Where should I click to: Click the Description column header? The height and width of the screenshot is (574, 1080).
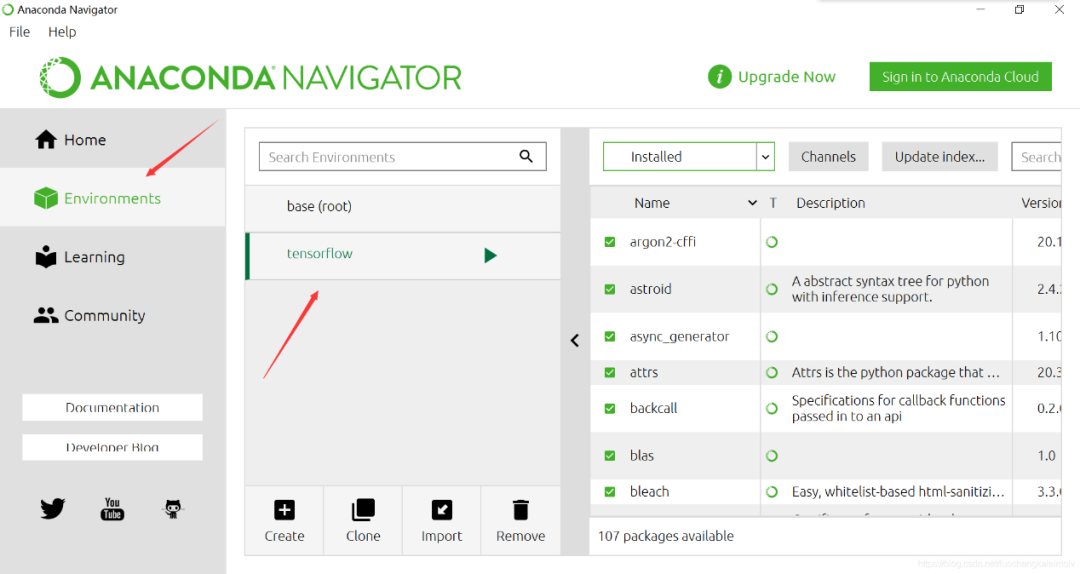click(831, 203)
